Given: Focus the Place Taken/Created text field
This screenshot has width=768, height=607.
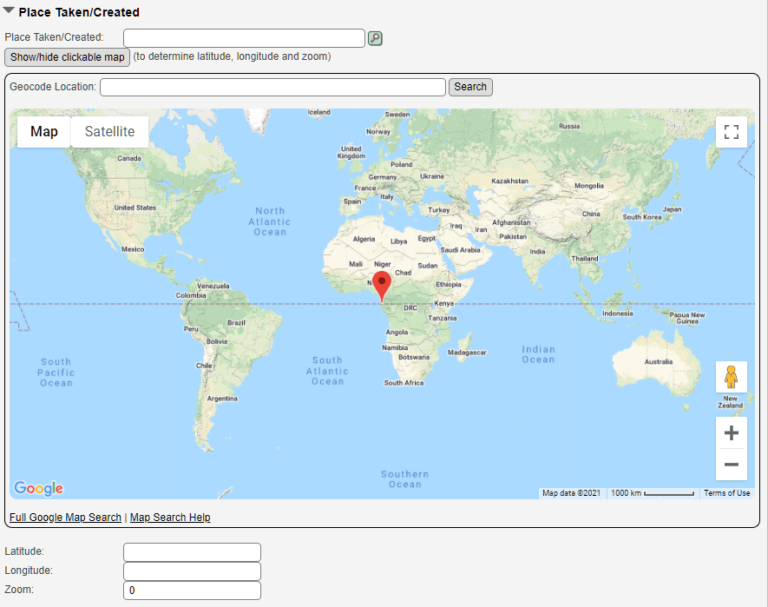Looking at the screenshot, I should coord(244,38).
